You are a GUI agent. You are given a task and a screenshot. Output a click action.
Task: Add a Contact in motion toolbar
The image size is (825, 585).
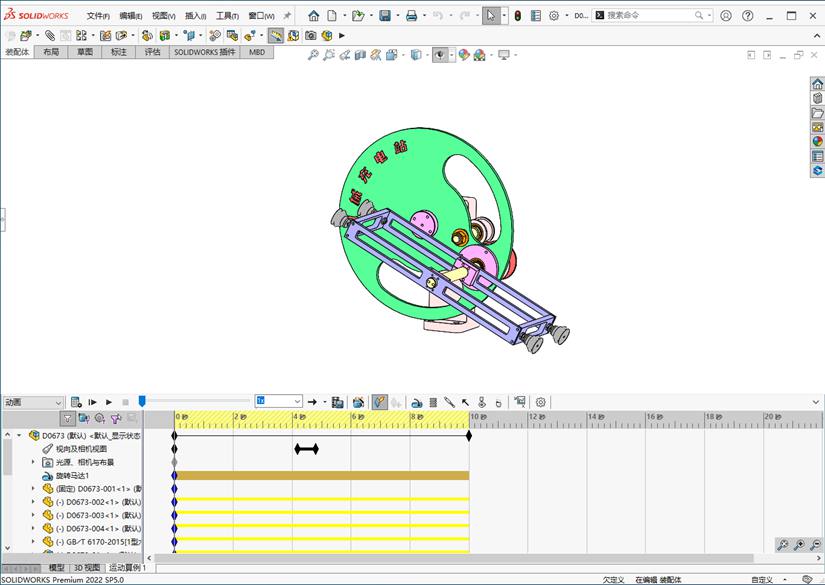482,402
